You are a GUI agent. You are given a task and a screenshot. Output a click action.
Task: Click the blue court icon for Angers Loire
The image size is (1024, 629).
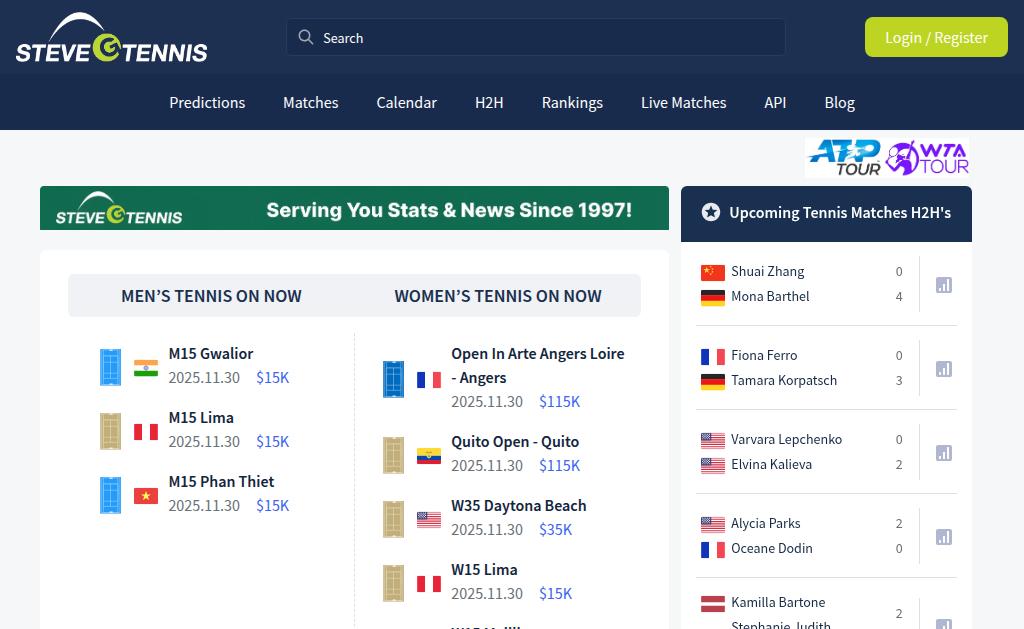[393, 379]
